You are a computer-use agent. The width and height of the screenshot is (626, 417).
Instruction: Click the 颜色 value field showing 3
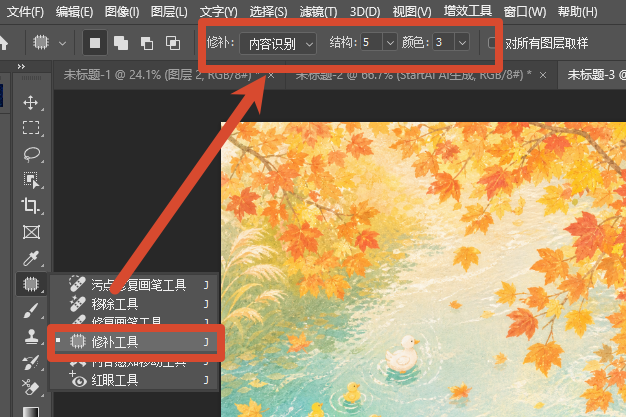tap(443, 42)
